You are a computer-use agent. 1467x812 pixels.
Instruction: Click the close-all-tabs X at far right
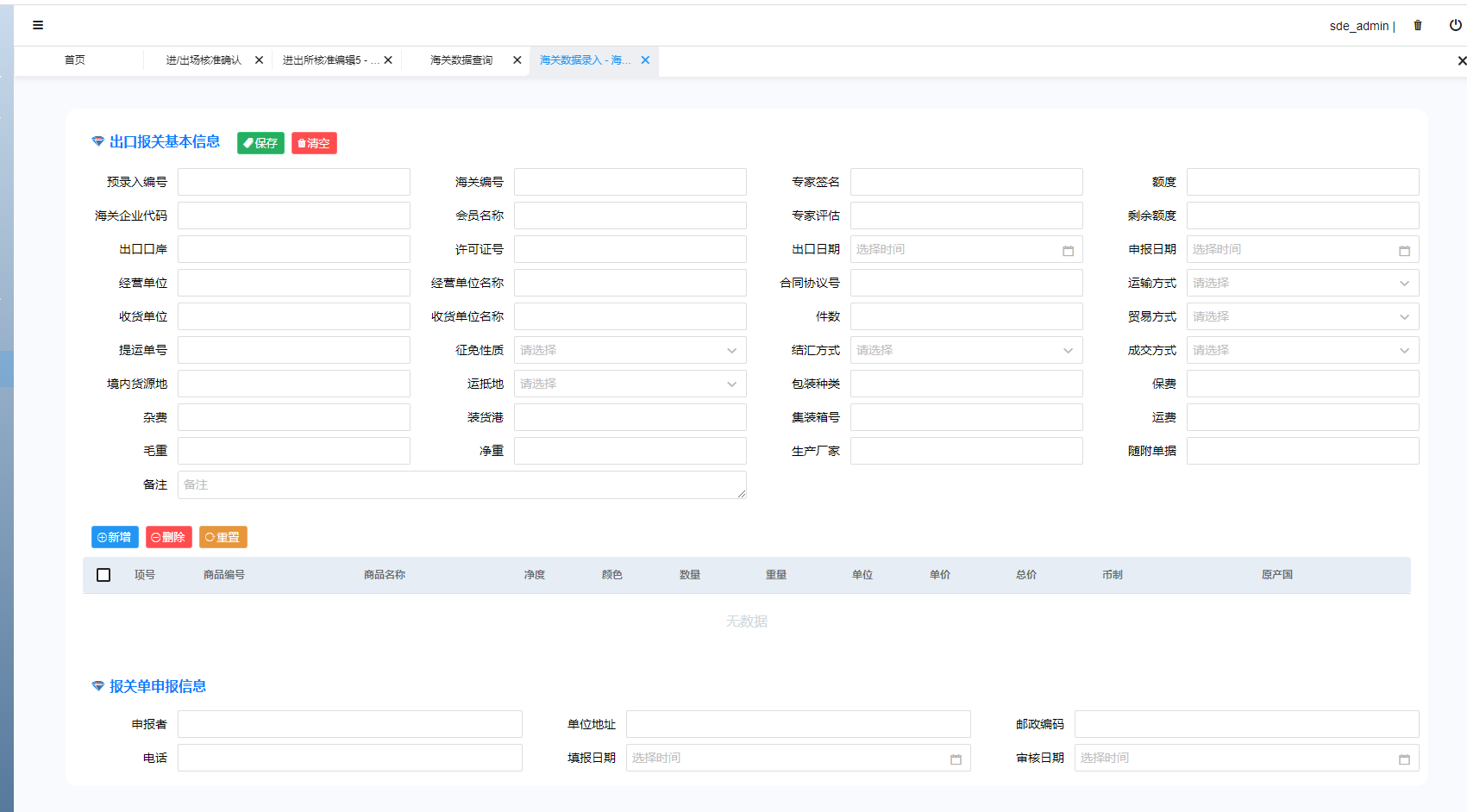tap(1462, 60)
